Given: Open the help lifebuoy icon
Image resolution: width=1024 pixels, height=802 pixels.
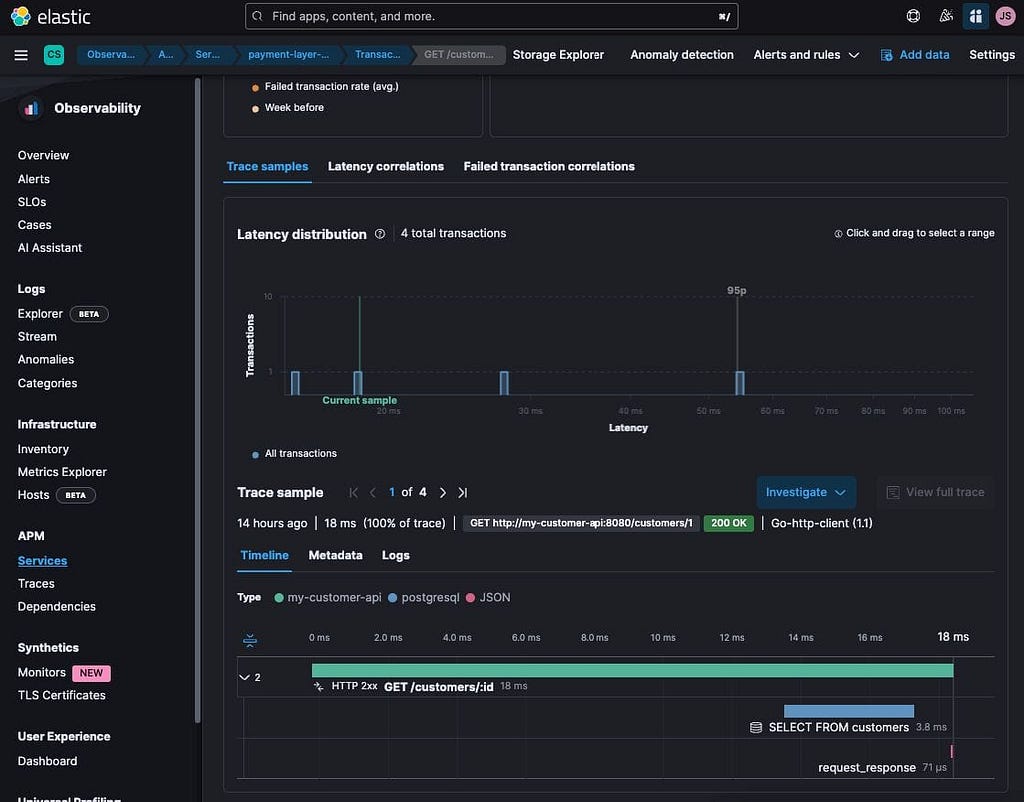Looking at the screenshot, I should click(x=913, y=16).
